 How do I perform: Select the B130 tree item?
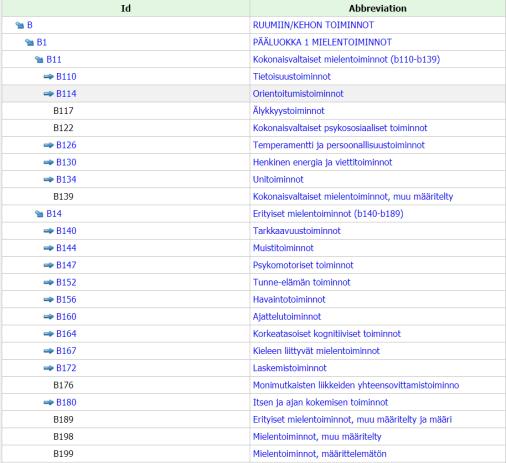coord(66,162)
